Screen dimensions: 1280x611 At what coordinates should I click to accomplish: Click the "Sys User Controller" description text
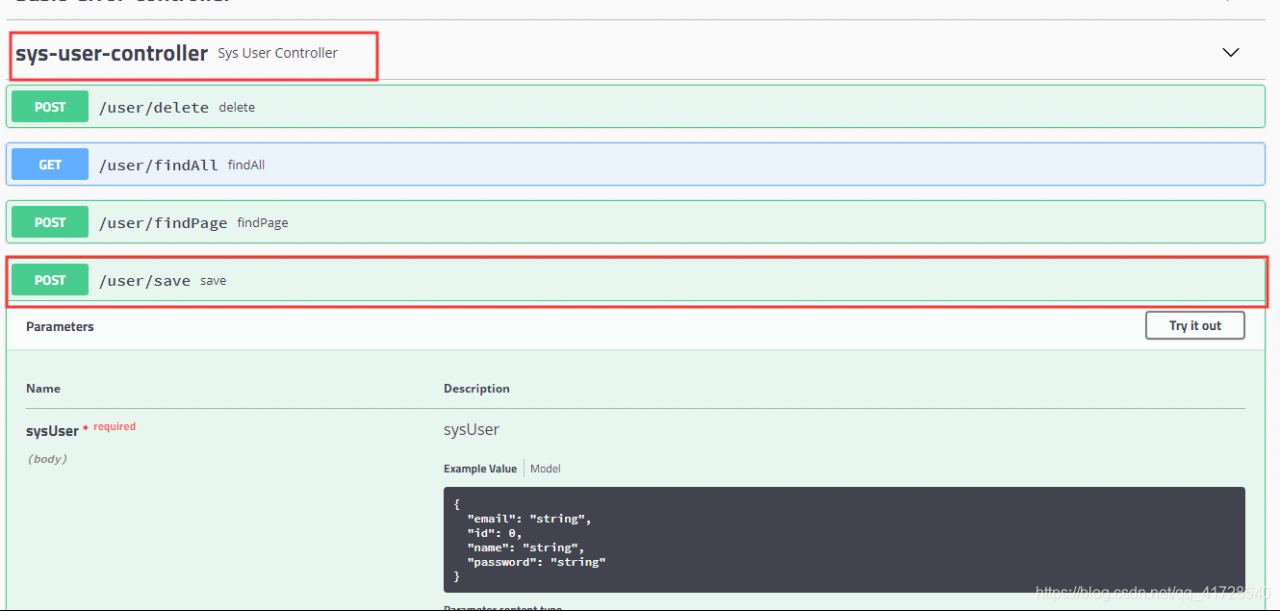(278, 53)
